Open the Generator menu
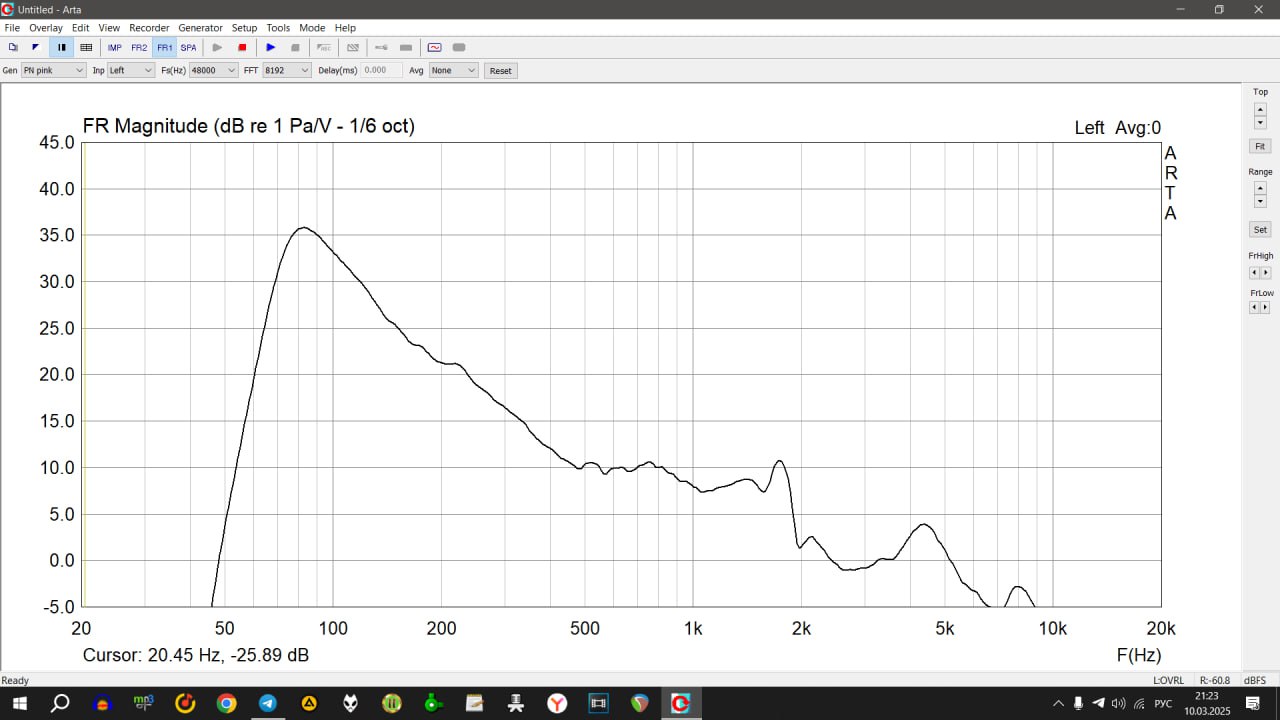1280x720 pixels. pyautogui.click(x=201, y=28)
